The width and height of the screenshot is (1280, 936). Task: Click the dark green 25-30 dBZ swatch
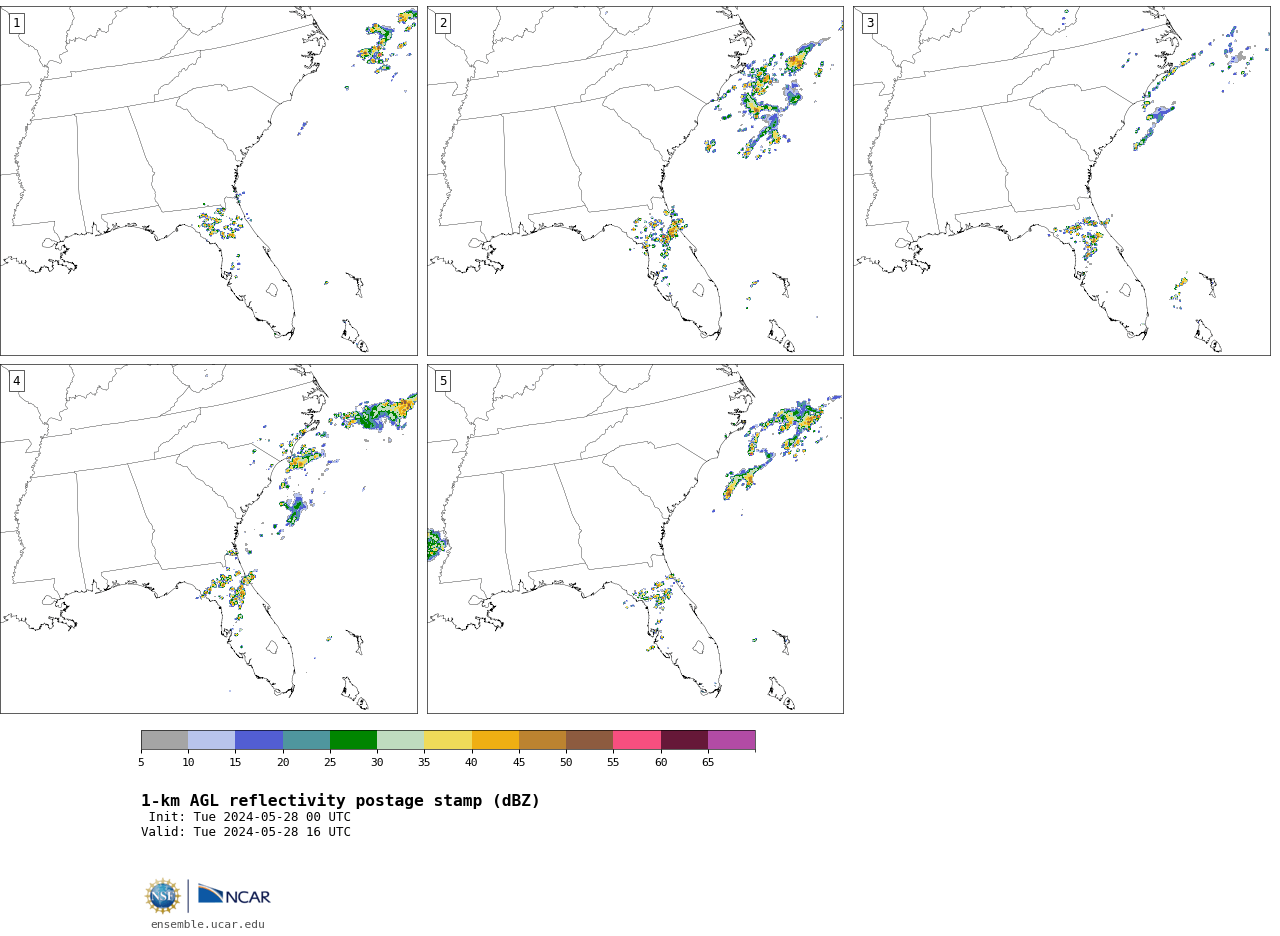tap(353, 740)
